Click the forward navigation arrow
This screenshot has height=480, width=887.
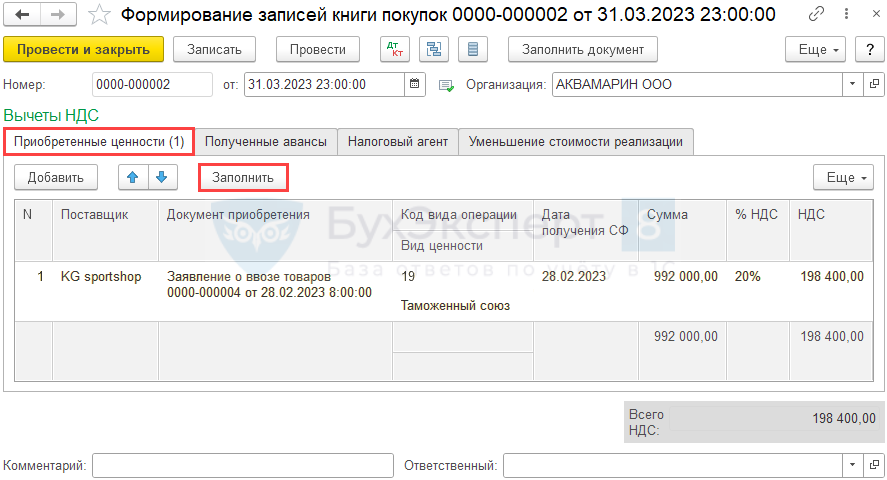click(58, 14)
